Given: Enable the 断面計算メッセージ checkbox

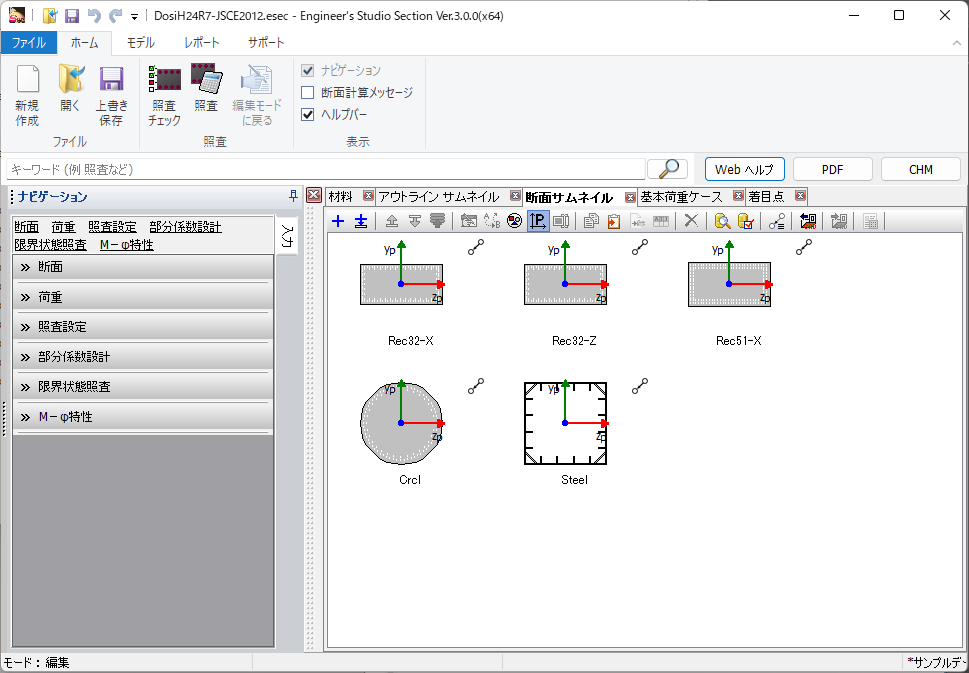Looking at the screenshot, I should coord(308,92).
